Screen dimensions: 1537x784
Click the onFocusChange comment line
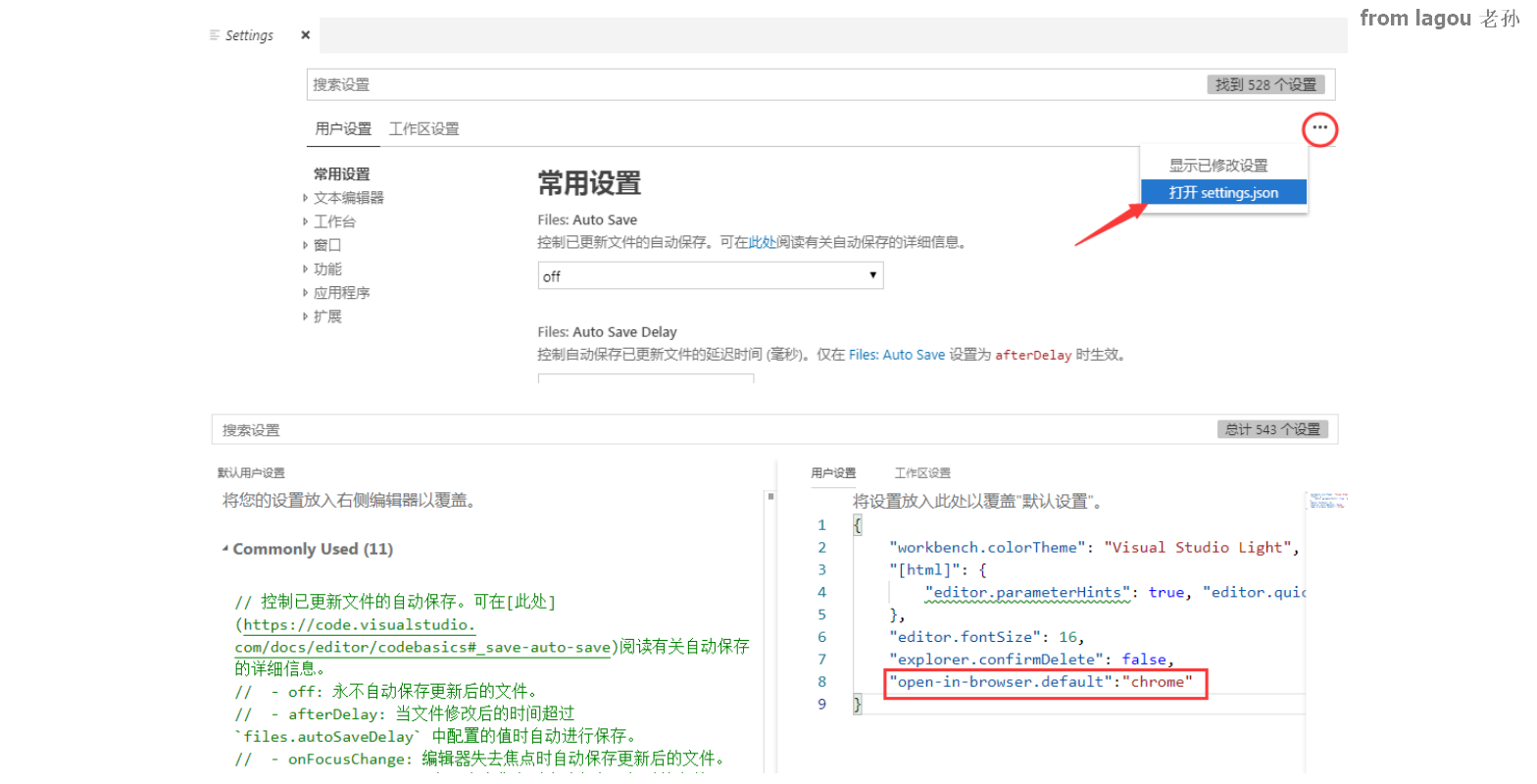(x=481, y=759)
